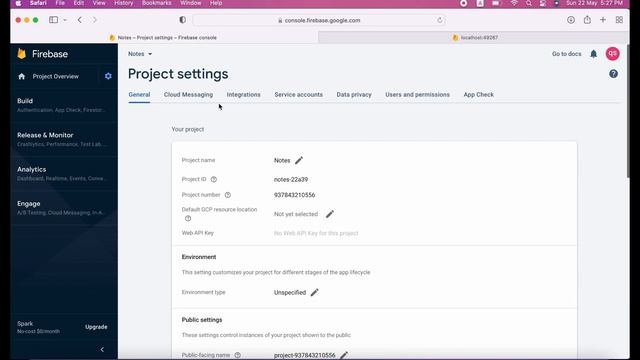Edit environment type pencil icon
Viewport: 640px width, 360px height.
coord(314,292)
